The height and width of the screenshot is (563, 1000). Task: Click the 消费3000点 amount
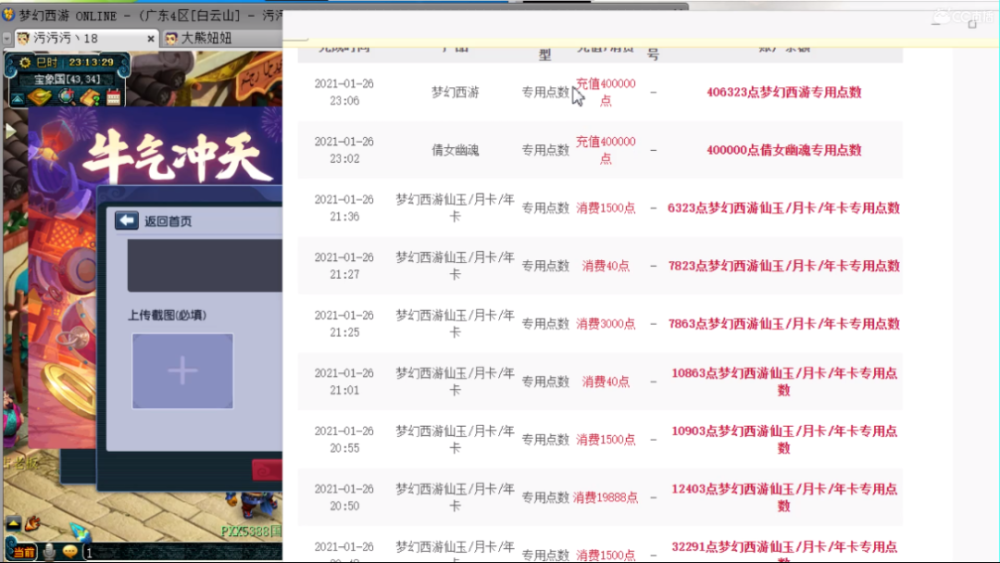(x=606, y=324)
